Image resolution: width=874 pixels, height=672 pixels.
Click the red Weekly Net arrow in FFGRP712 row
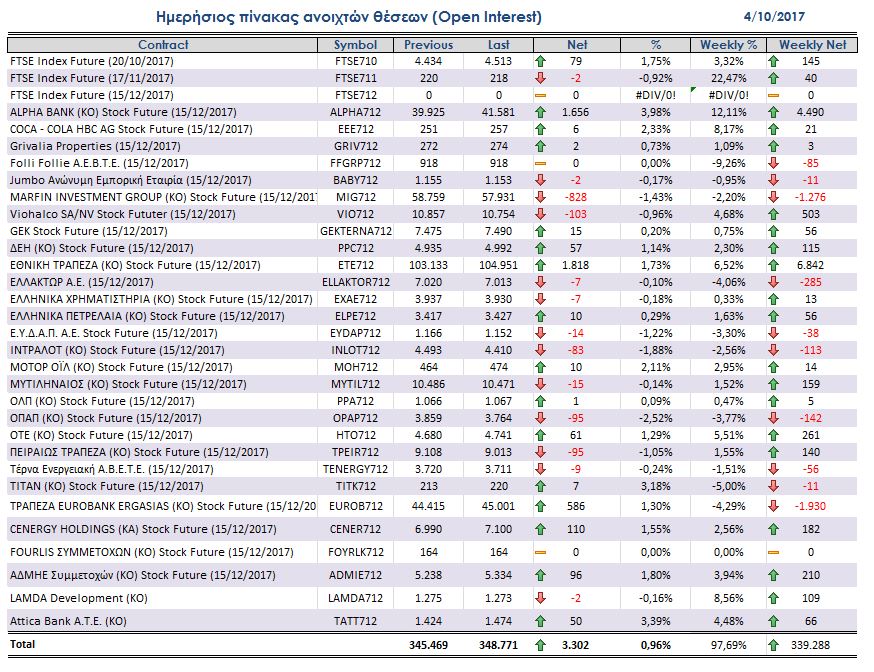773,163
